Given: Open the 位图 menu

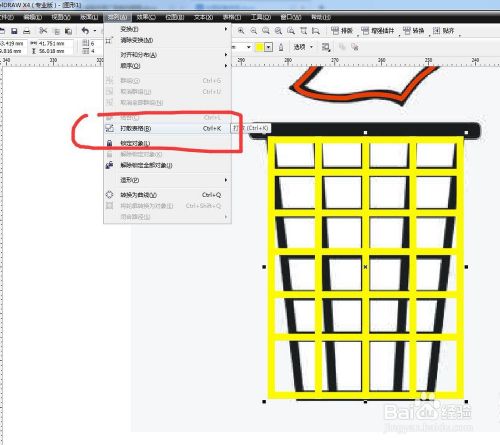Looking at the screenshot, I should pyautogui.click(x=175, y=17).
